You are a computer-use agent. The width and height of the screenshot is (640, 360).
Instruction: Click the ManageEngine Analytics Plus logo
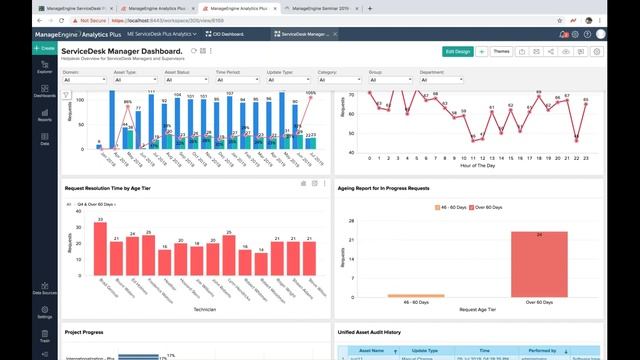(78, 35)
